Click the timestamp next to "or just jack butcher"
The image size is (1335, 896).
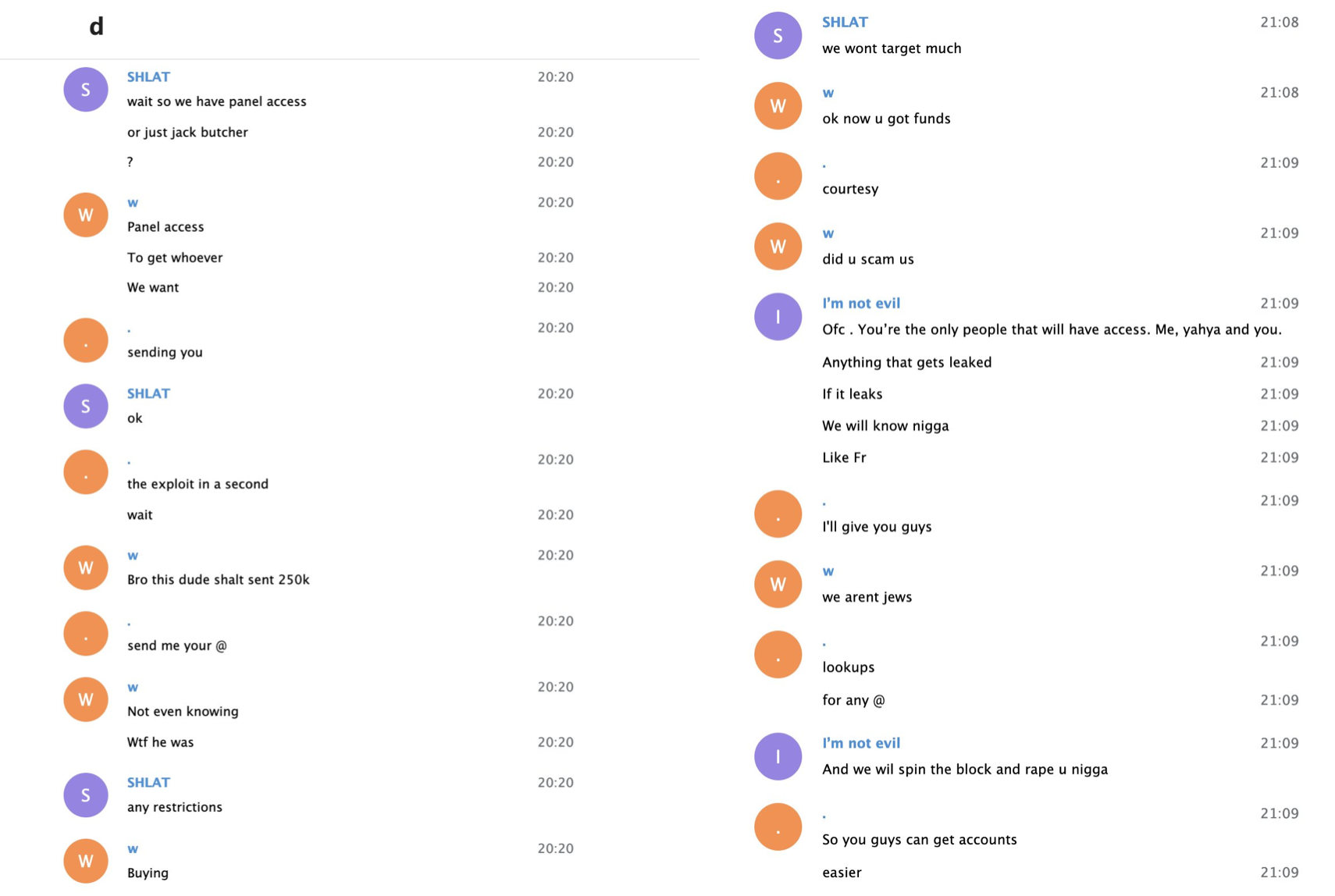pyautogui.click(x=555, y=132)
